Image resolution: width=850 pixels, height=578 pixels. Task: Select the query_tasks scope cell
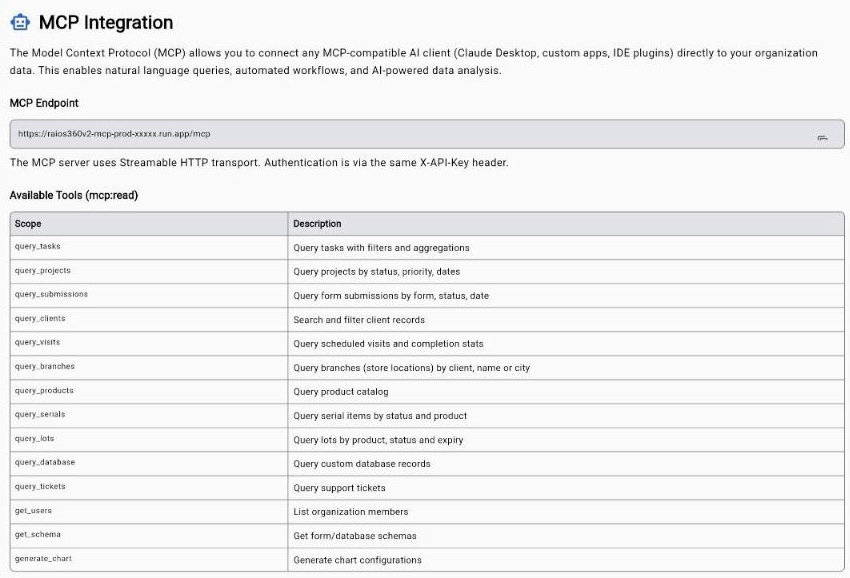pyautogui.click(x=149, y=247)
